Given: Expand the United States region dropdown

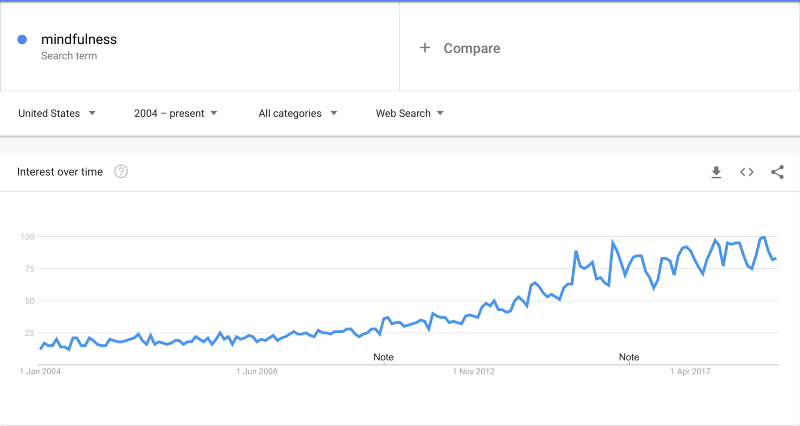Looking at the screenshot, I should click(57, 113).
